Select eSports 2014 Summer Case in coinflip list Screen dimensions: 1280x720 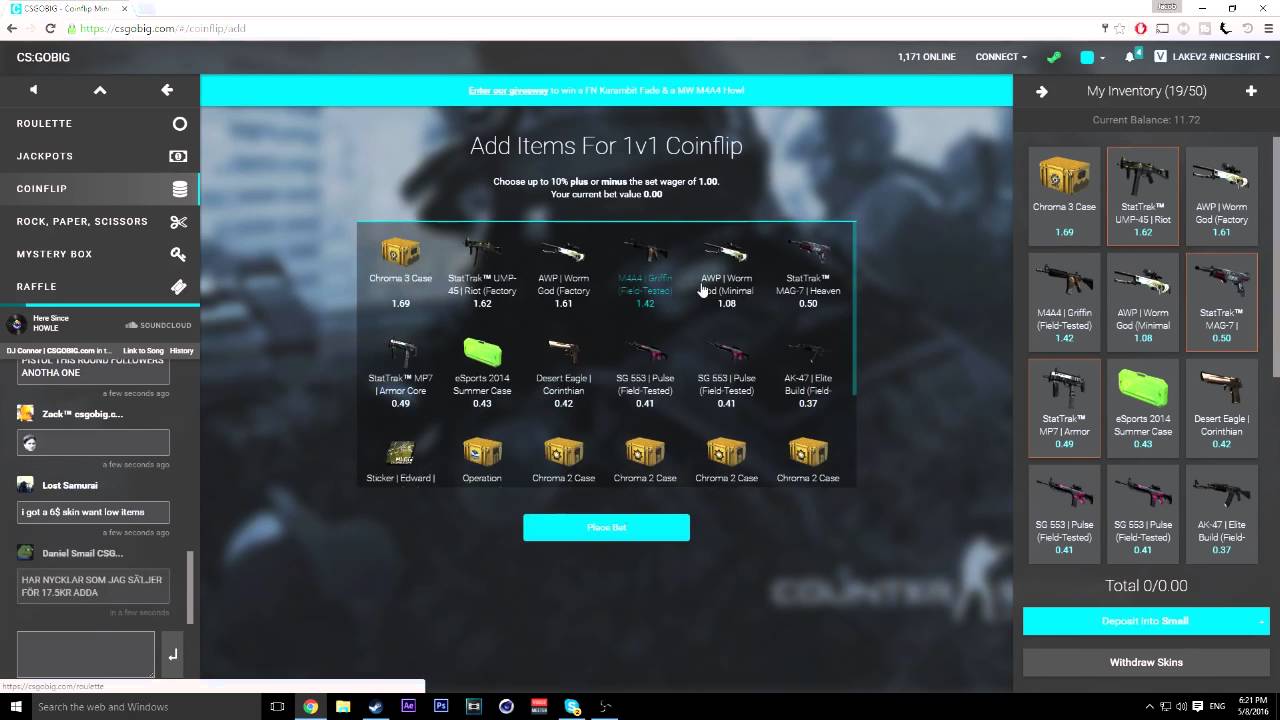coord(482,373)
